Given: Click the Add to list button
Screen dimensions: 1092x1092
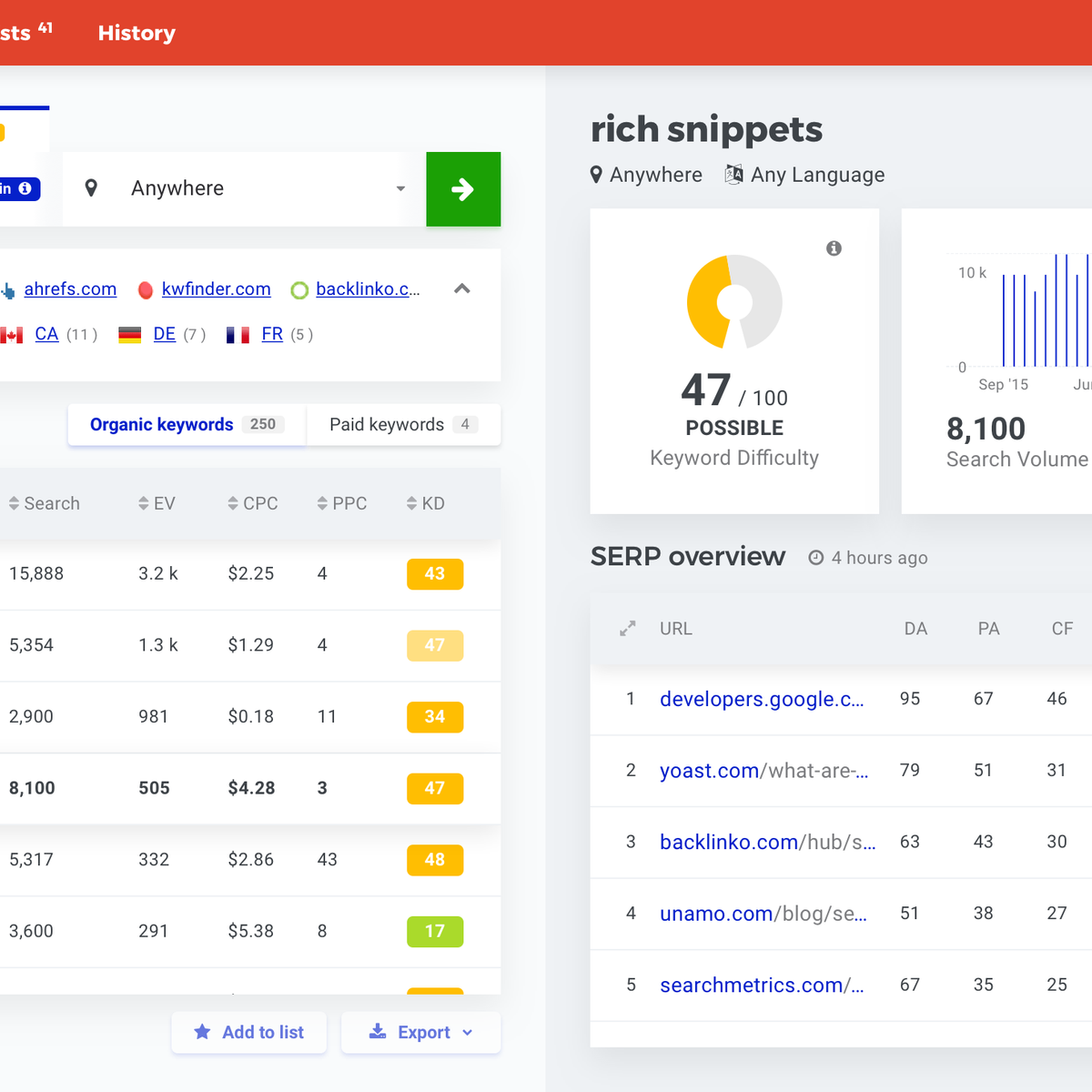Looking at the screenshot, I should pyautogui.click(x=249, y=1032).
